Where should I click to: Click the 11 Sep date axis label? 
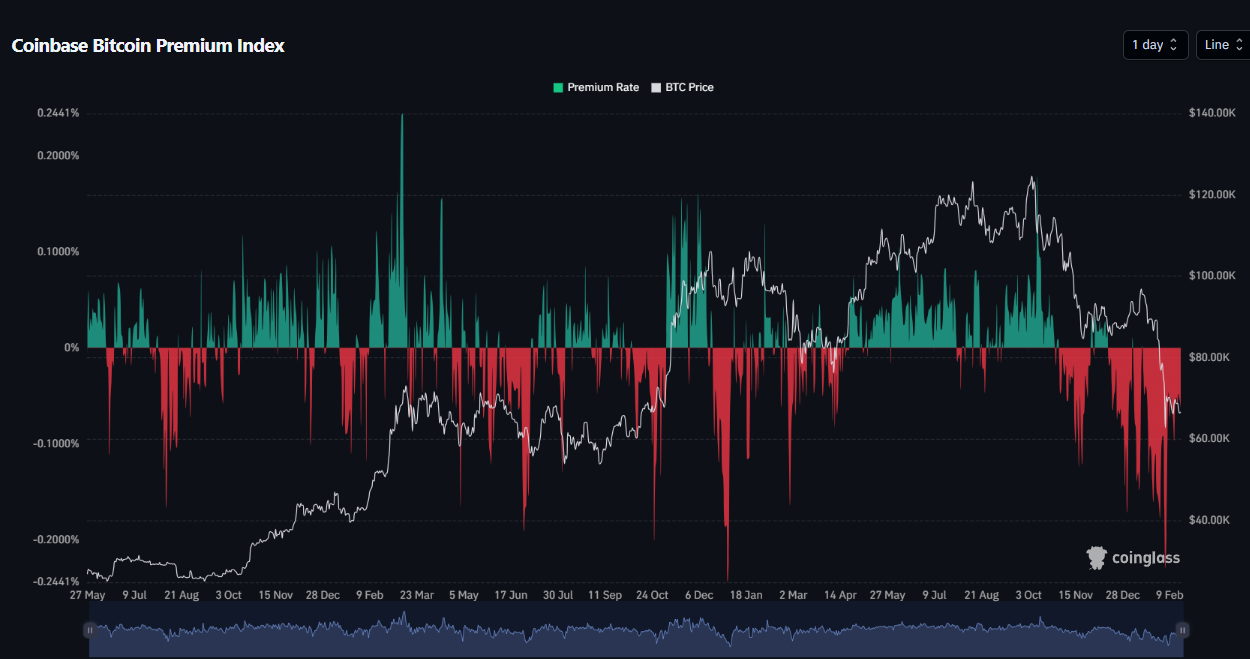click(x=604, y=595)
